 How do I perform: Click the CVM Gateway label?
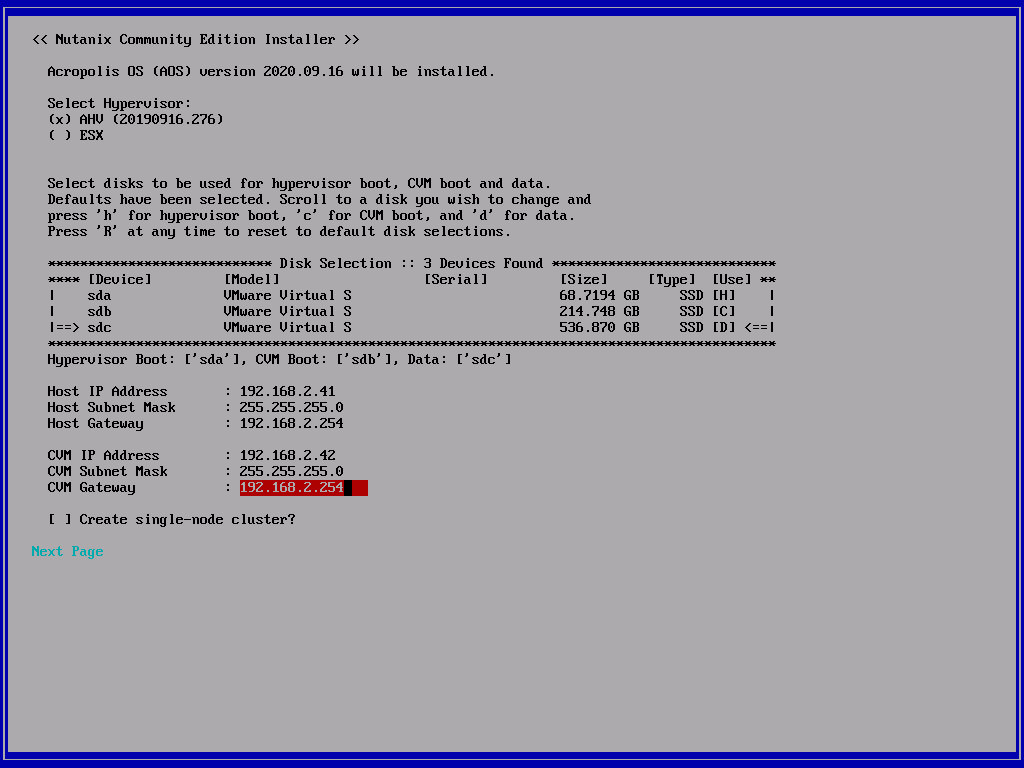pyautogui.click(x=91, y=488)
